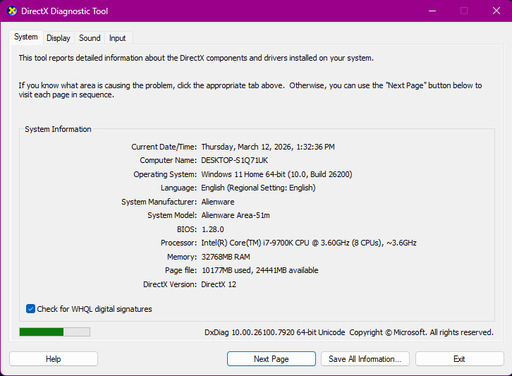Image resolution: width=512 pixels, height=376 pixels.
Task: Minimize the DirectX Diagnostic Tool window
Action: 432,11
